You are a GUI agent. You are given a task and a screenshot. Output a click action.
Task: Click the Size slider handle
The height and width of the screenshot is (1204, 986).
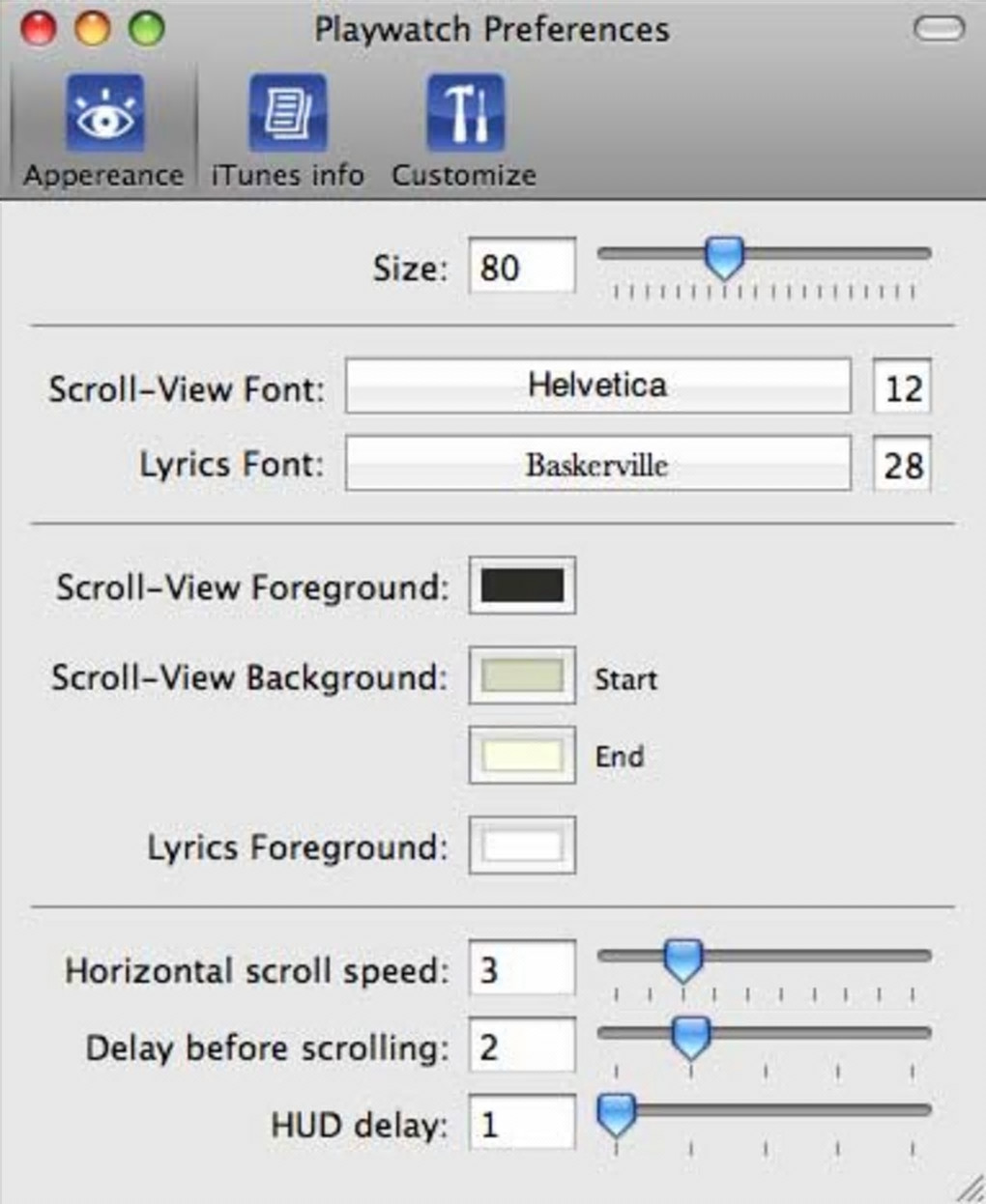[x=724, y=258]
